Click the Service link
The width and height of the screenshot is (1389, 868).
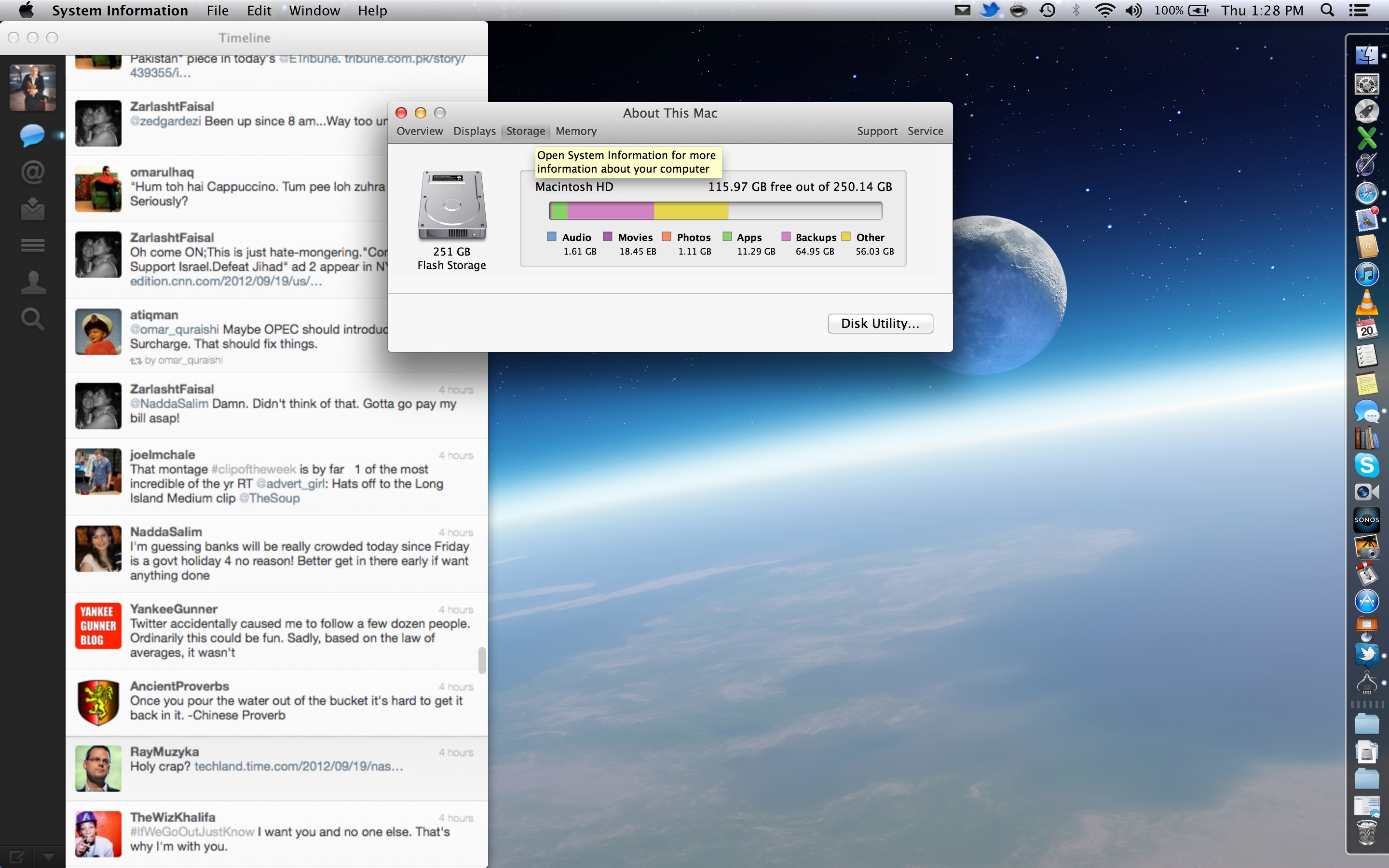[x=925, y=131]
